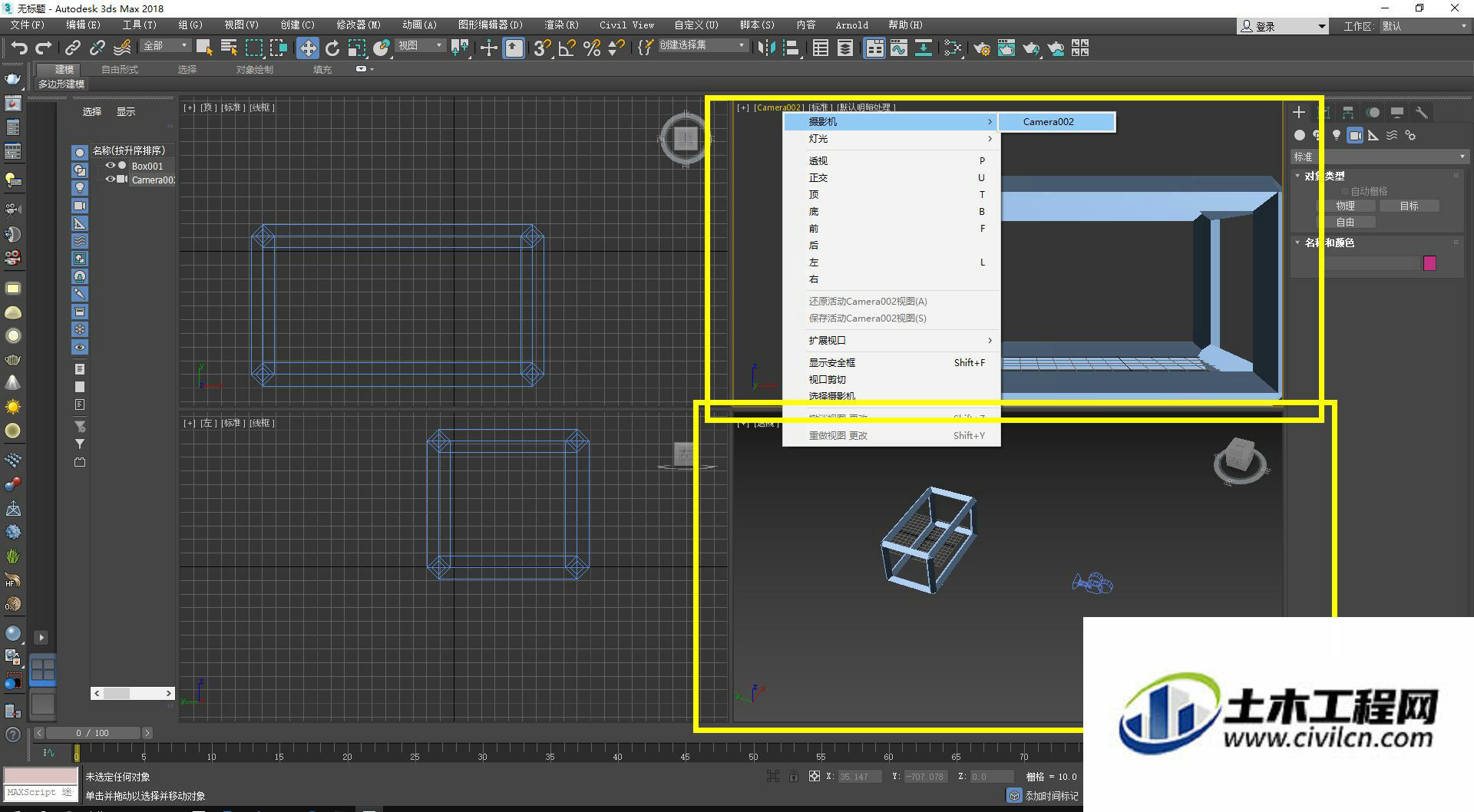
Task: Choose the Rectangular Selection Region tool
Action: coord(253,48)
